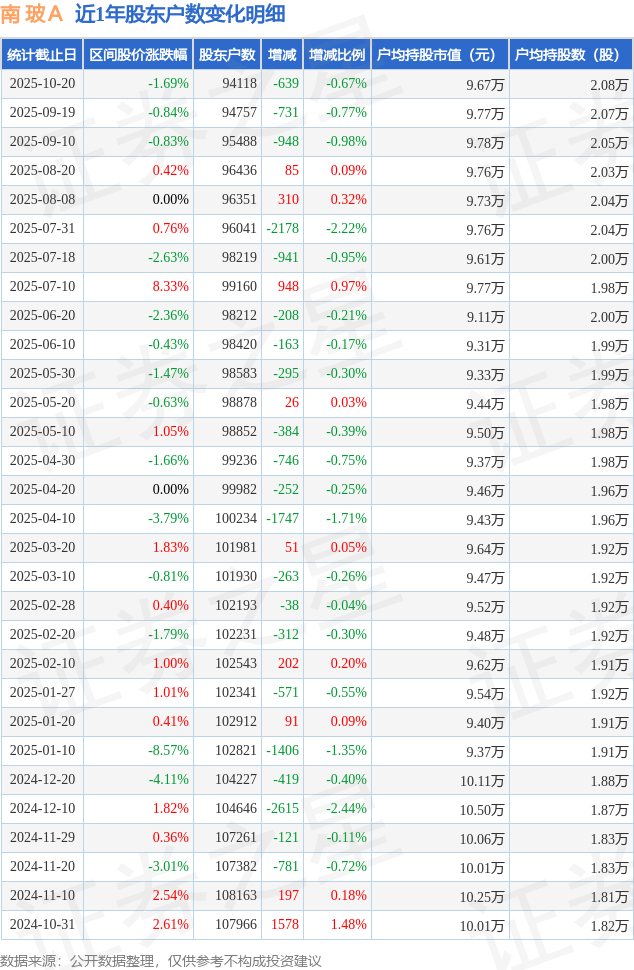Screen dimensions: 634x970
Task: Click the 股东户数 column header
Action: click(226, 55)
